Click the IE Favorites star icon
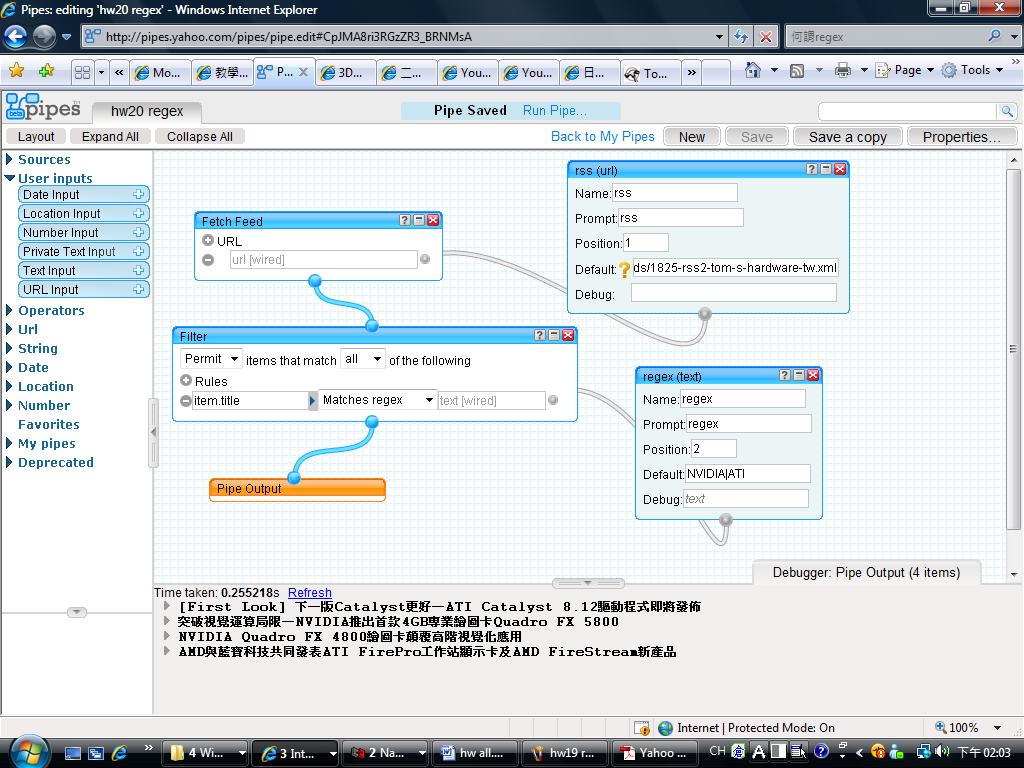Viewport: 1024px width, 768px height. (x=17, y=71)
